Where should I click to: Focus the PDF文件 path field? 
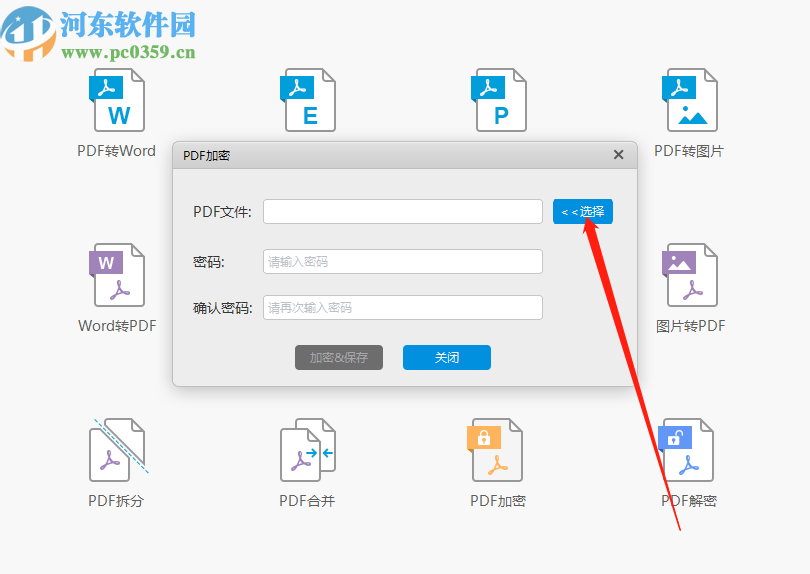(403, 212)
